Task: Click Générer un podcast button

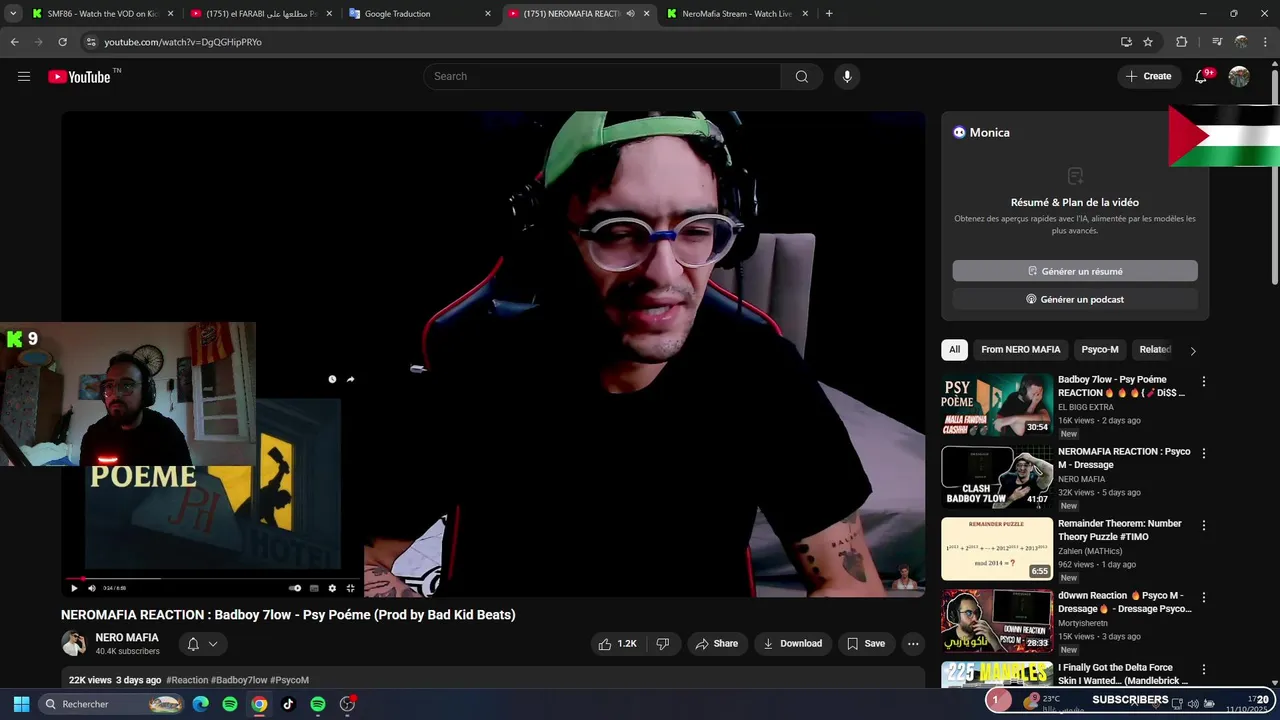Action: click(x=1075, y=299)
